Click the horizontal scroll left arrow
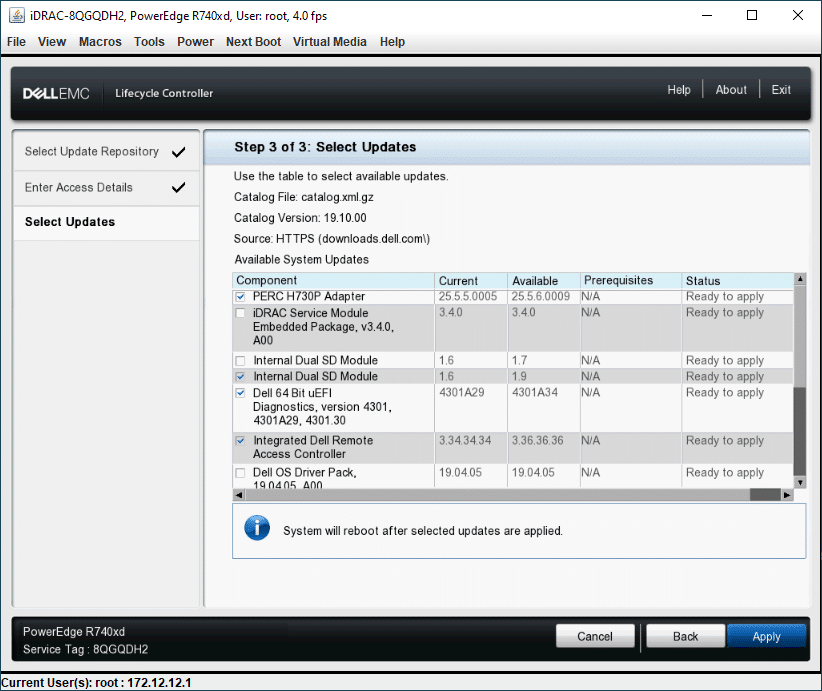 (x=239, y=494)
